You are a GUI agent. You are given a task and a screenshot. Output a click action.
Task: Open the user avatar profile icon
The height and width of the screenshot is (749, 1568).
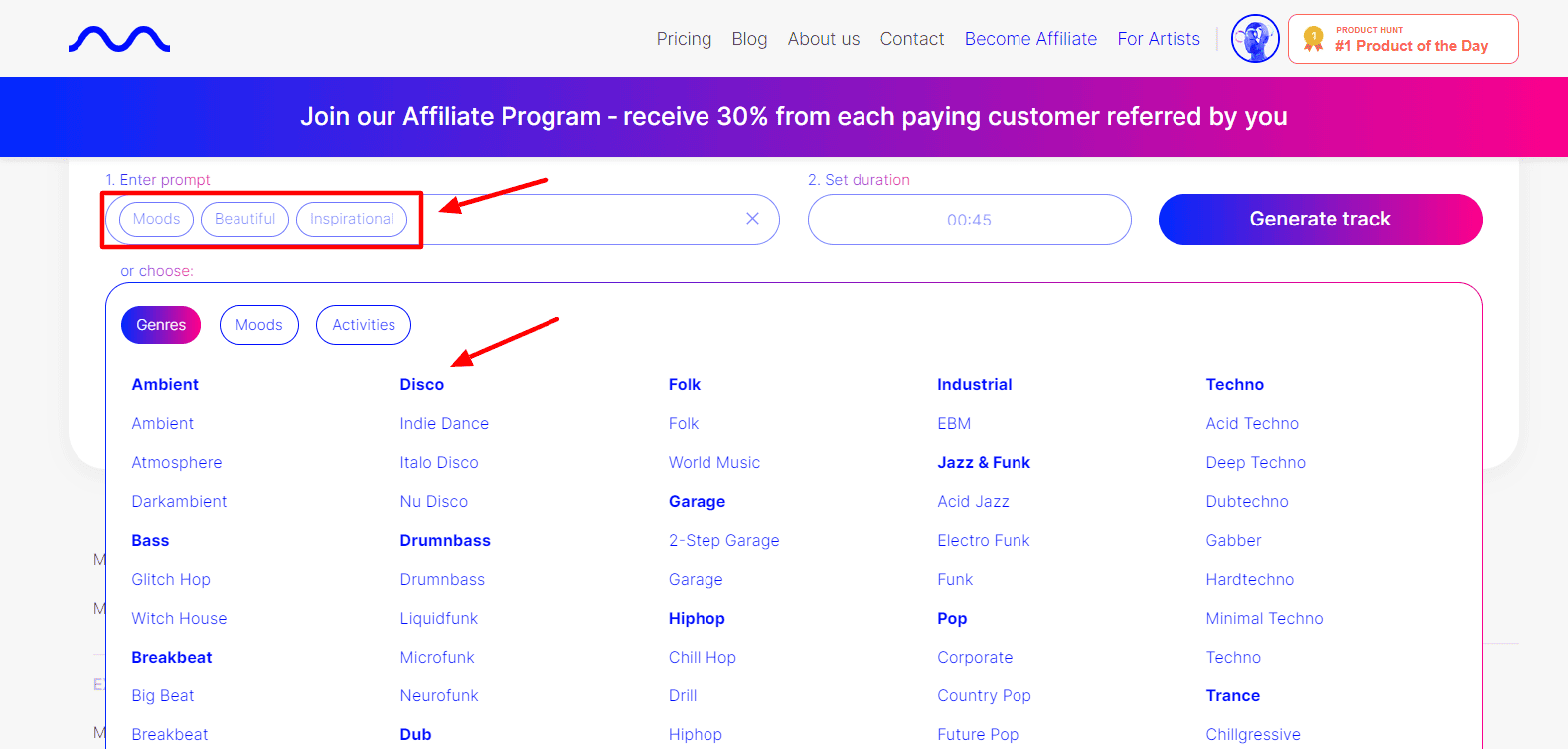[x=1255, y=39]
